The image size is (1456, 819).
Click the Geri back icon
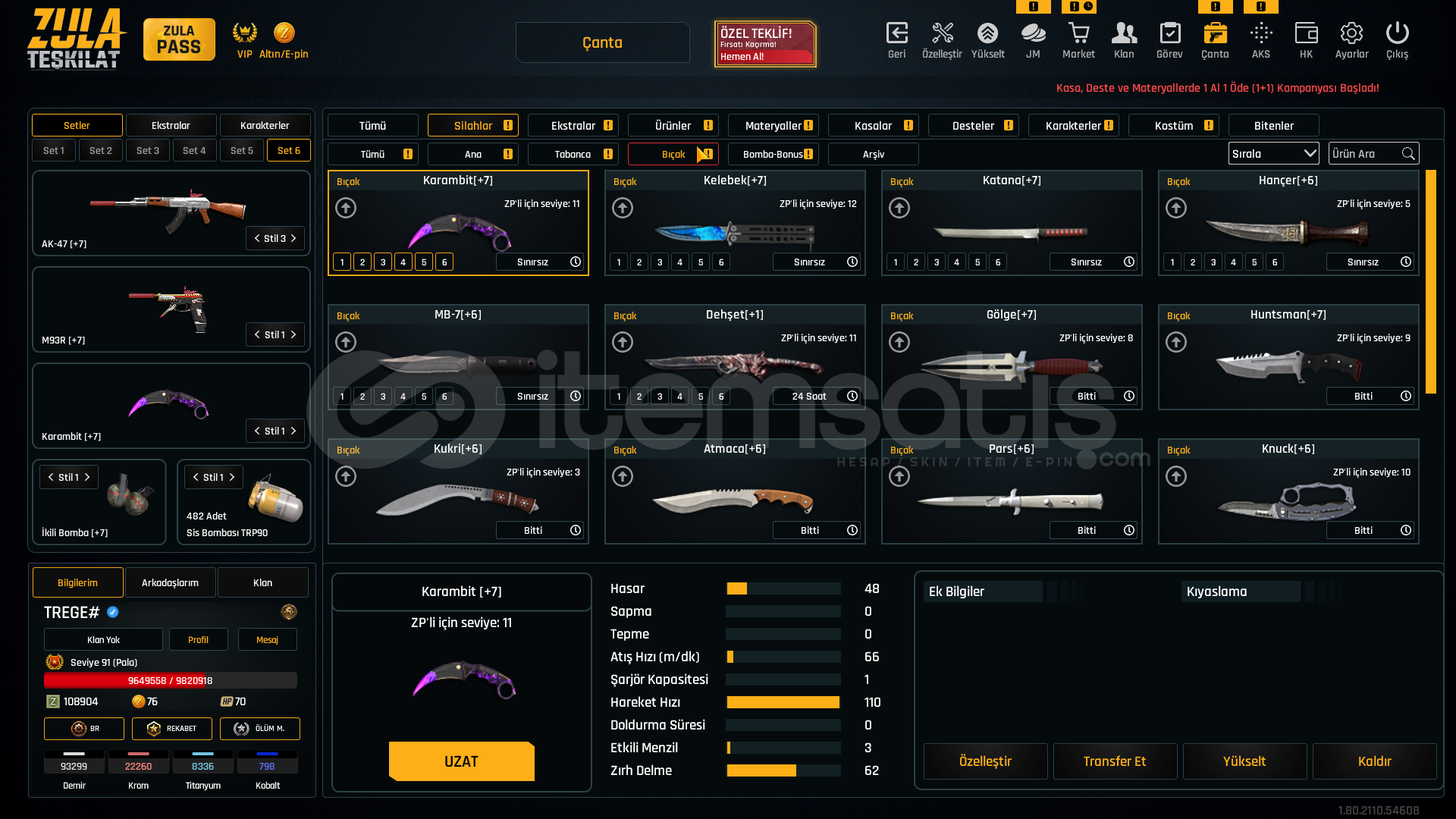tap(896, 33)
